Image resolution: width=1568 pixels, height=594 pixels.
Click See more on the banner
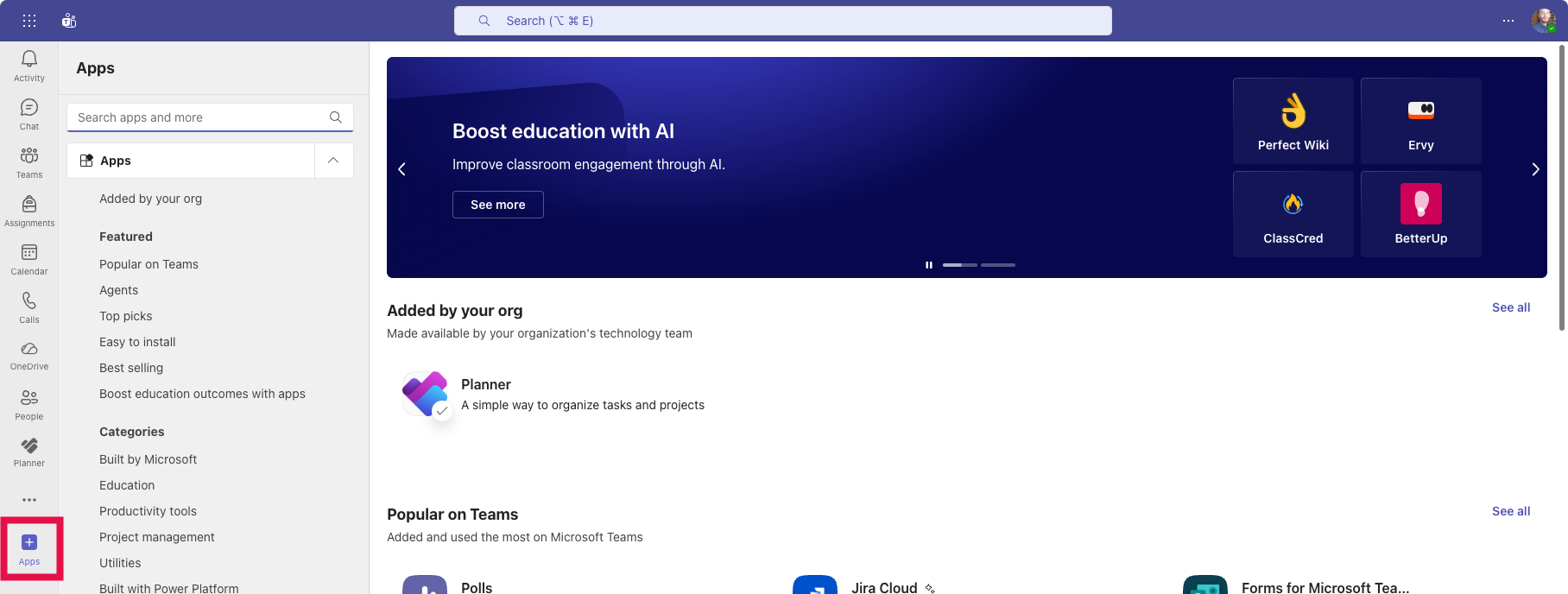click(x=498, y=205)
